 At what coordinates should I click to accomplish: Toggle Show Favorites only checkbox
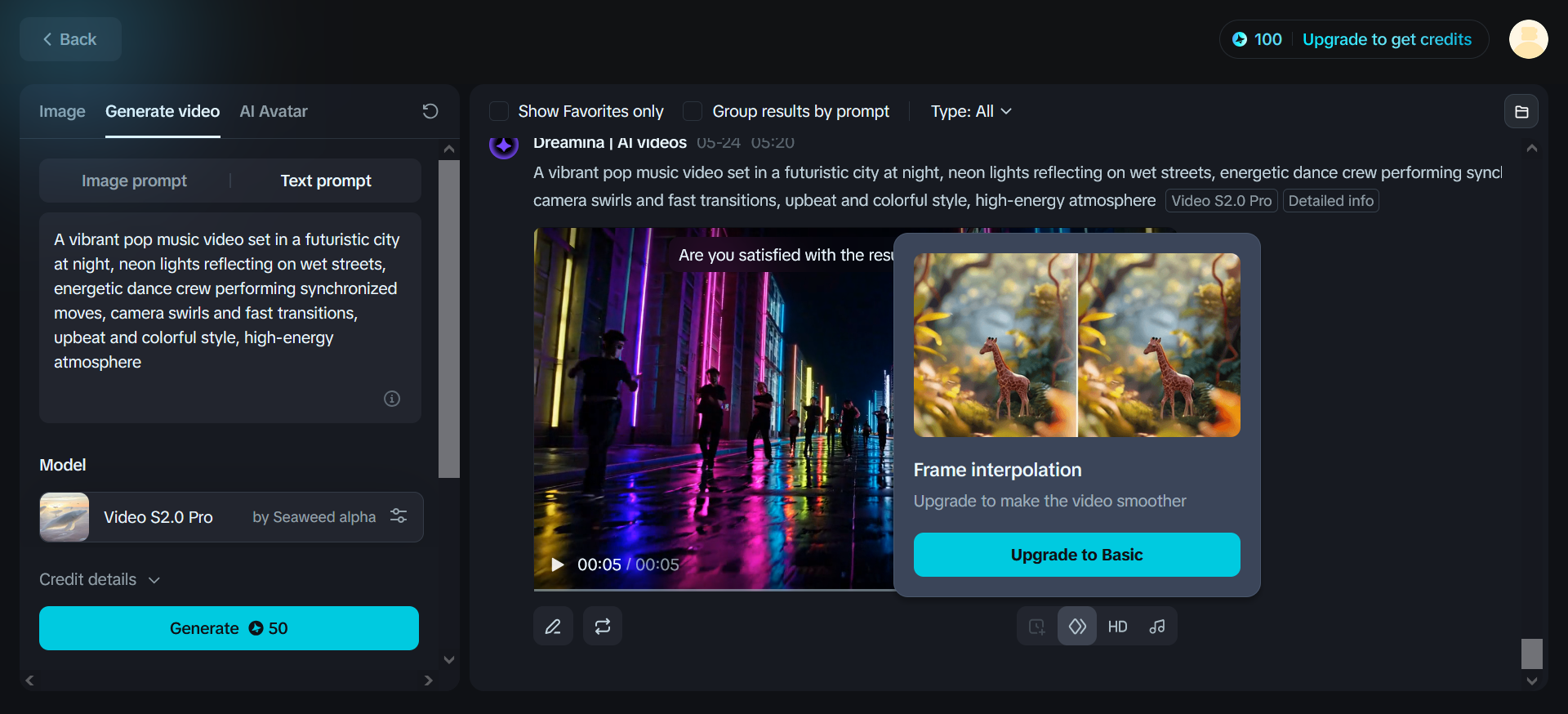[499, 111]
